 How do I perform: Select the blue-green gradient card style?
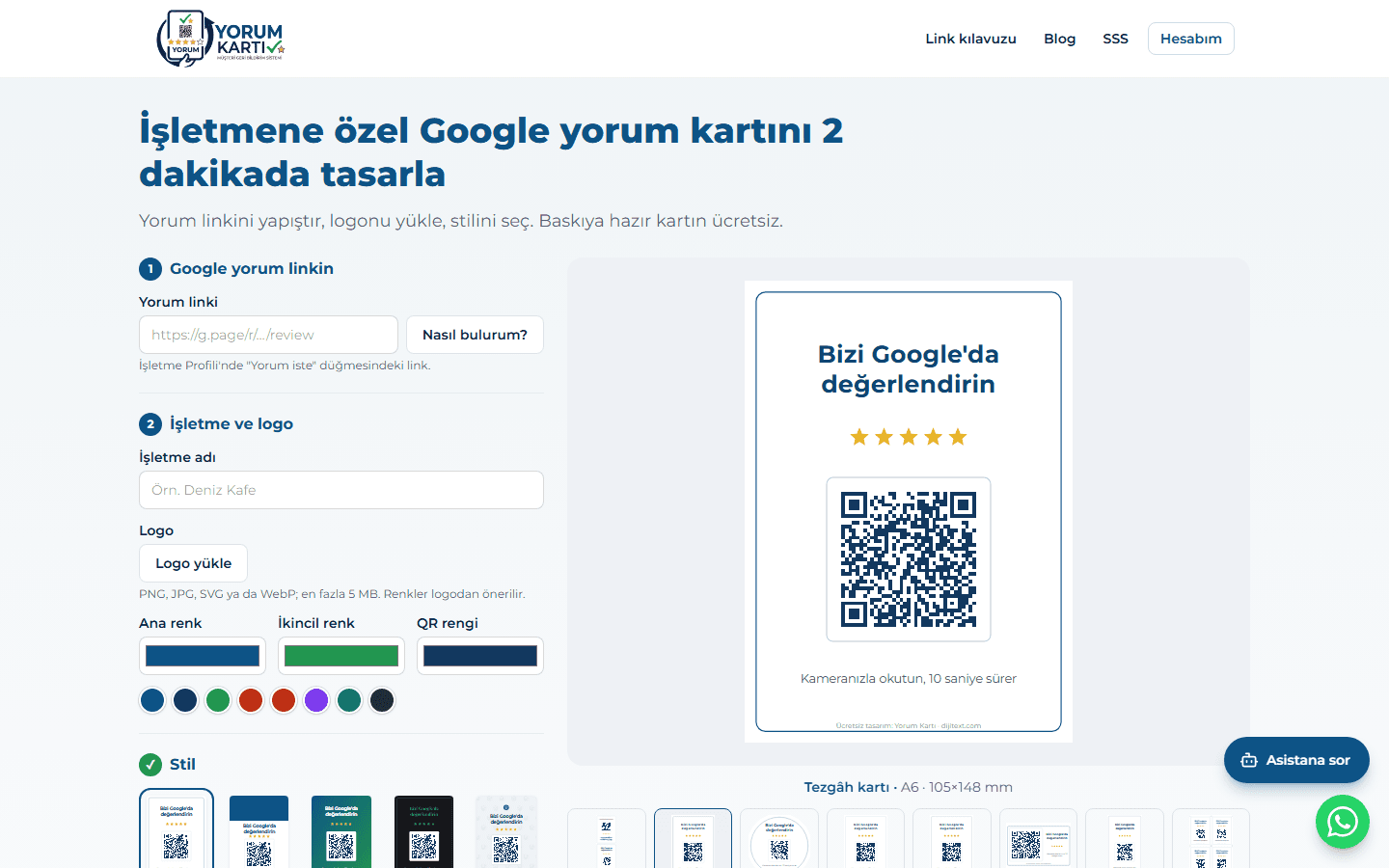click(x=341, y=830)
